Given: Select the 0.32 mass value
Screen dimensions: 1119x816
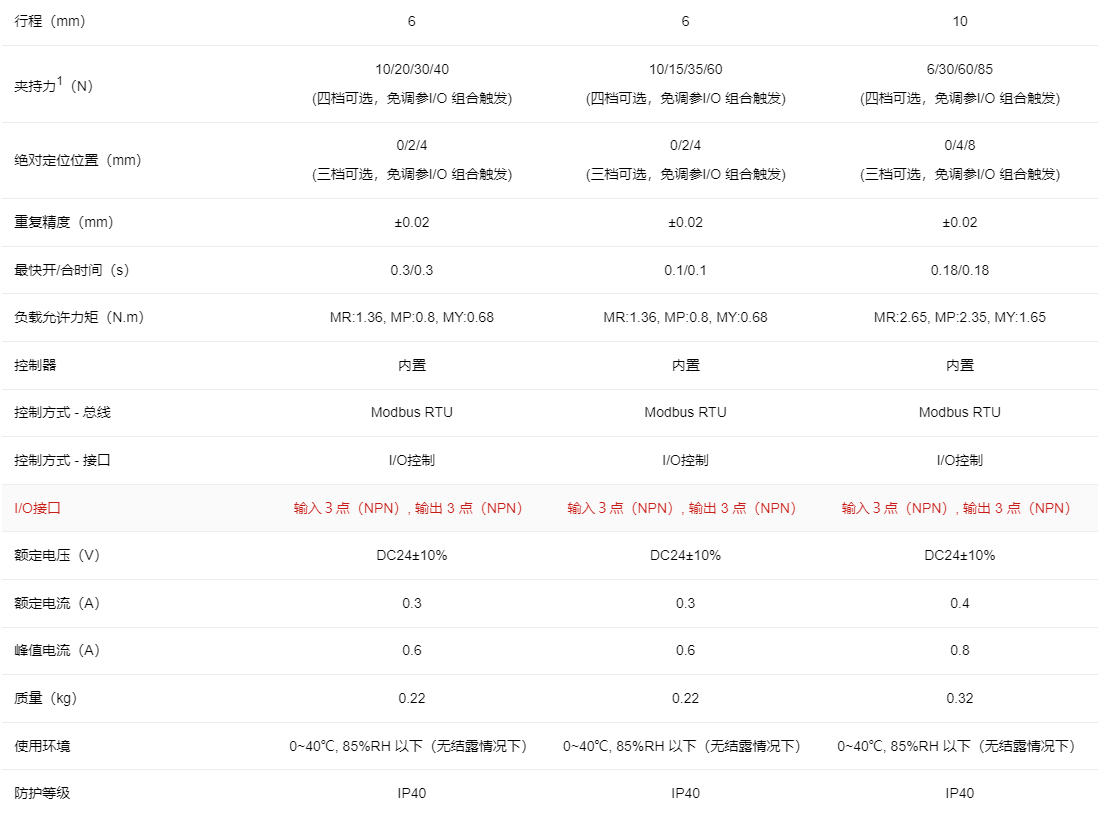Looking at the screenshot, I should pyautogui.click(x=959, y=698).
